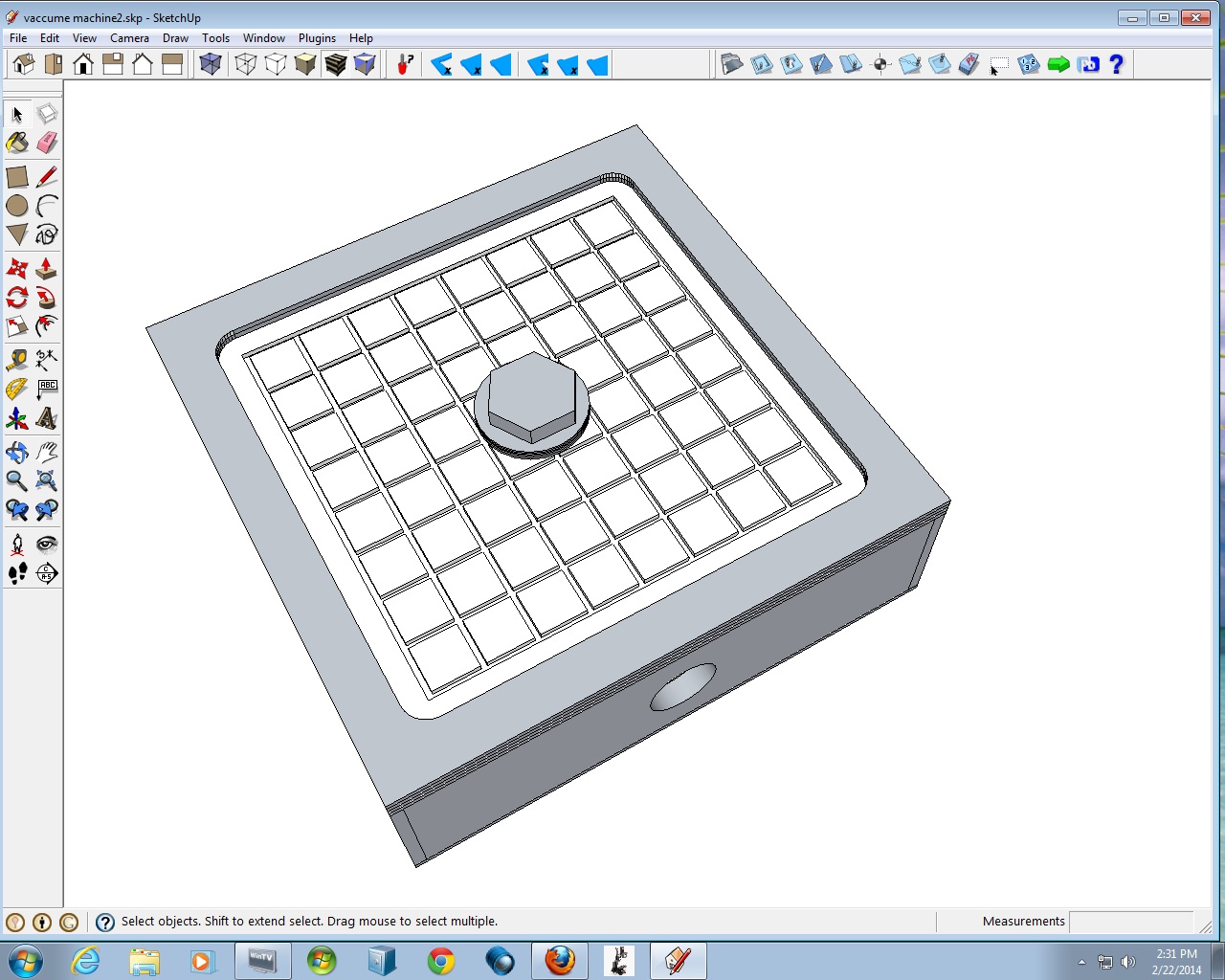
Task: Open the Plugins menu
Action: pyautogui.click(x=317, y=38)
